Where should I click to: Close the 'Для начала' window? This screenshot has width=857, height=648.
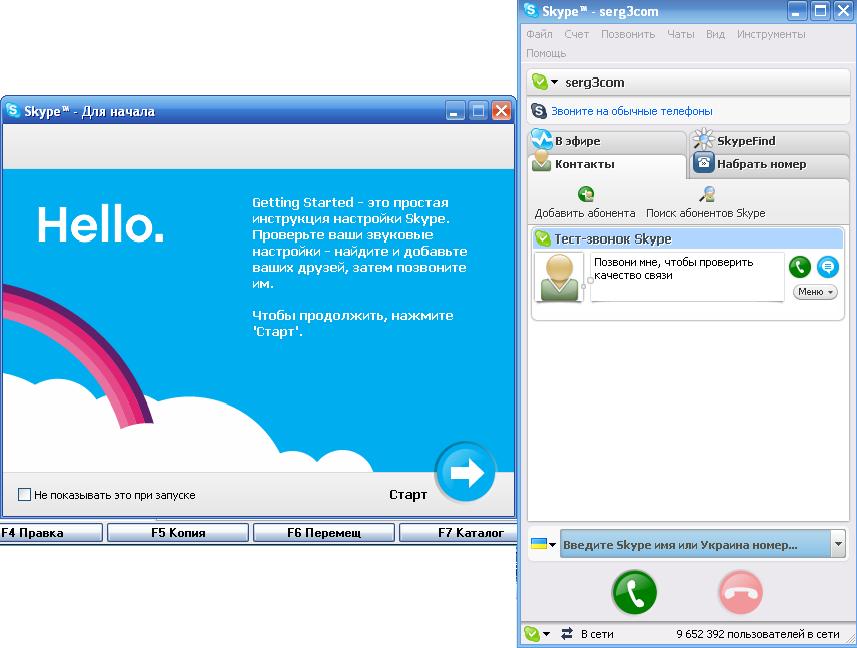click(x=501, y=111)
